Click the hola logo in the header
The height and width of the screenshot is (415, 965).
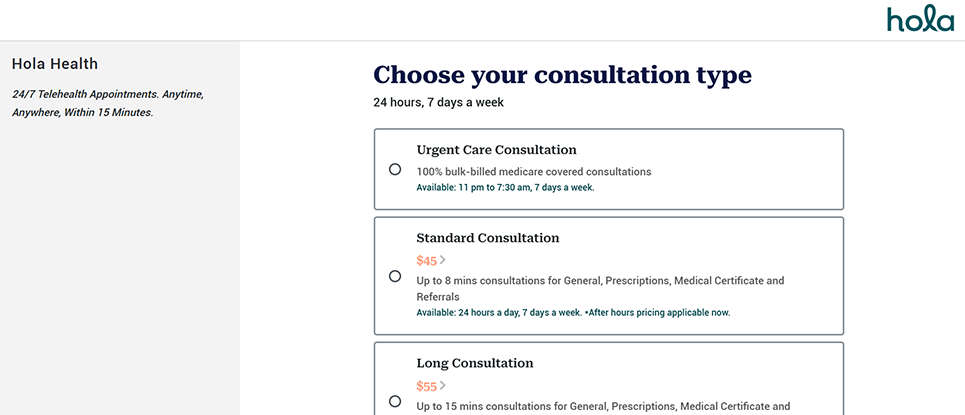coord(919,19)
